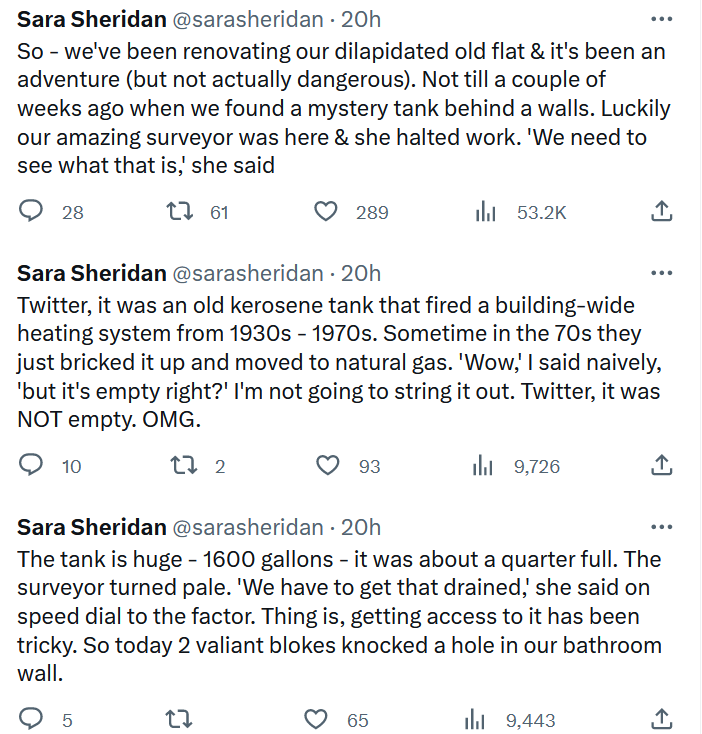Viewport: 702px width, 734px height.
Task: Share the kerosene tank tweet
Action: tap(661, 466)
